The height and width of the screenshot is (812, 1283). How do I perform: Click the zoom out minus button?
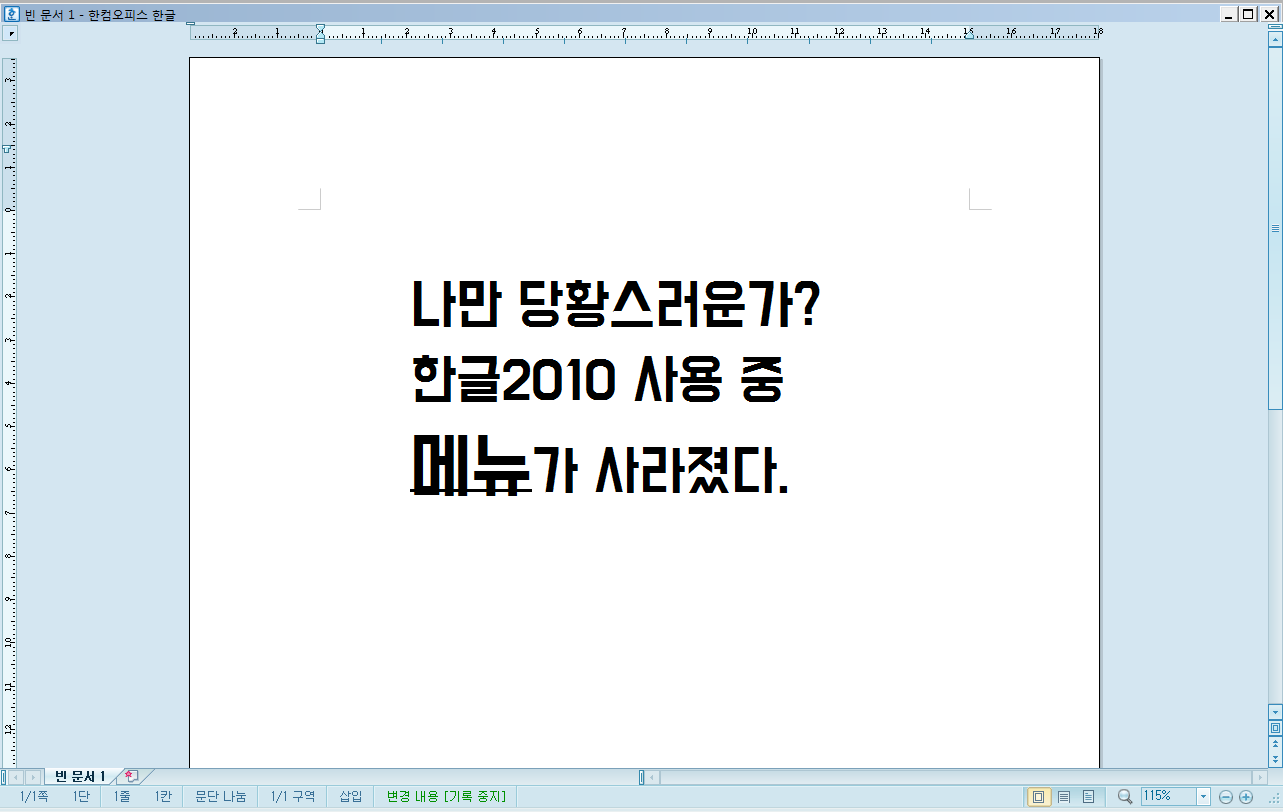(x=1226, y=797)
